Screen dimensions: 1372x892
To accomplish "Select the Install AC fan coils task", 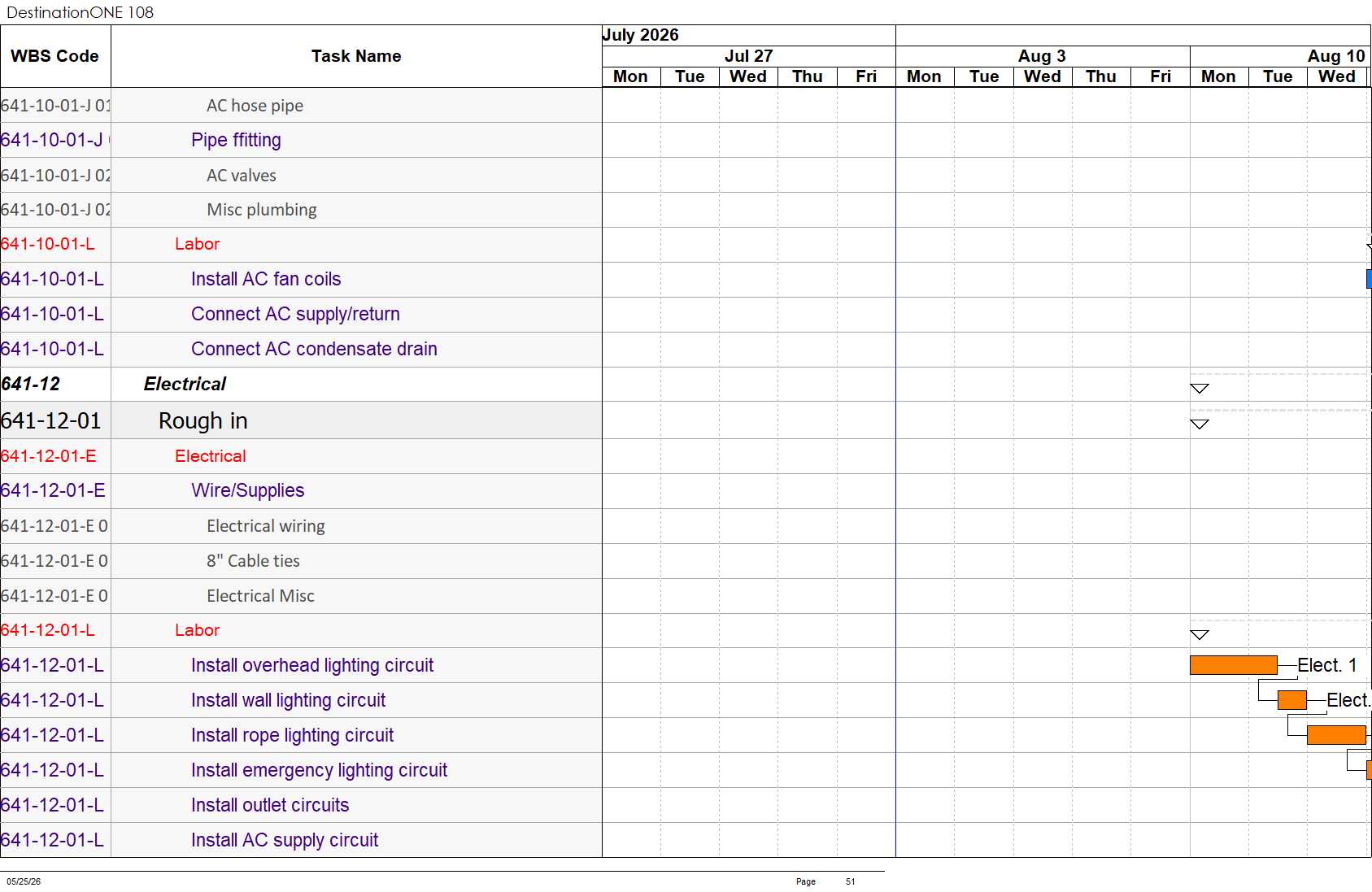I will point(266,279).
